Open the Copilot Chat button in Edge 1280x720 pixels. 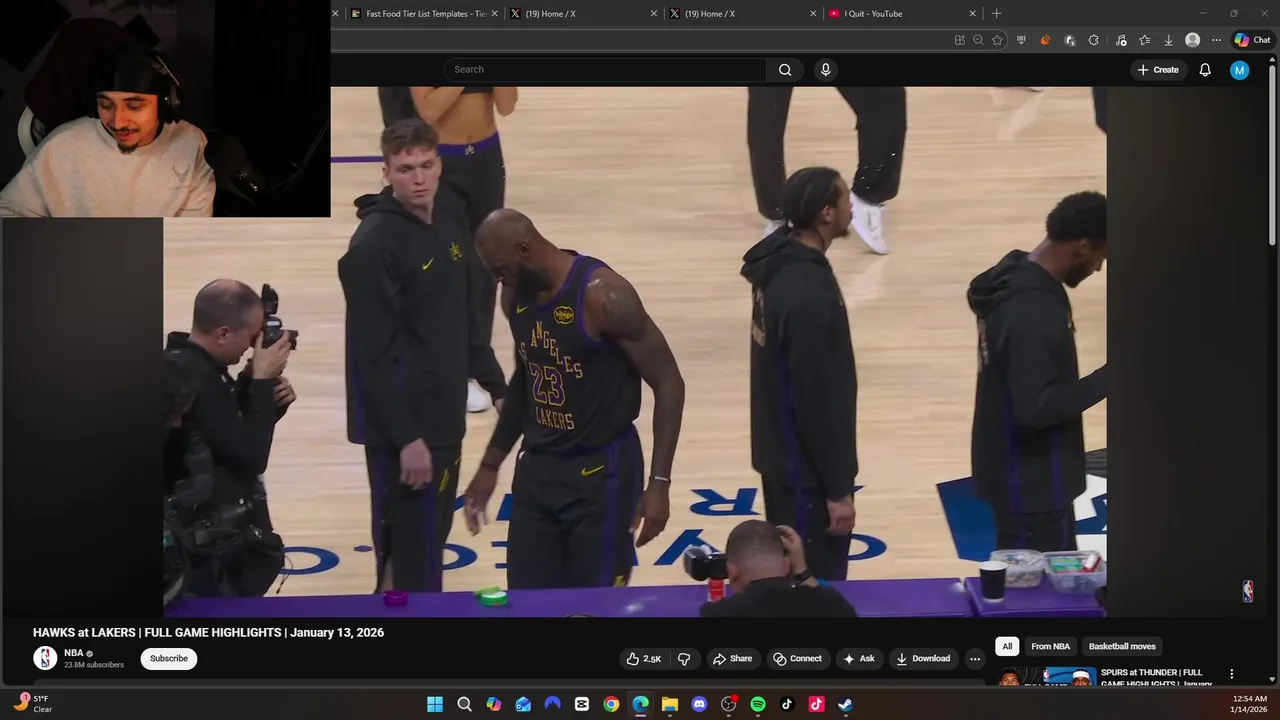(x=1252, y=40)
